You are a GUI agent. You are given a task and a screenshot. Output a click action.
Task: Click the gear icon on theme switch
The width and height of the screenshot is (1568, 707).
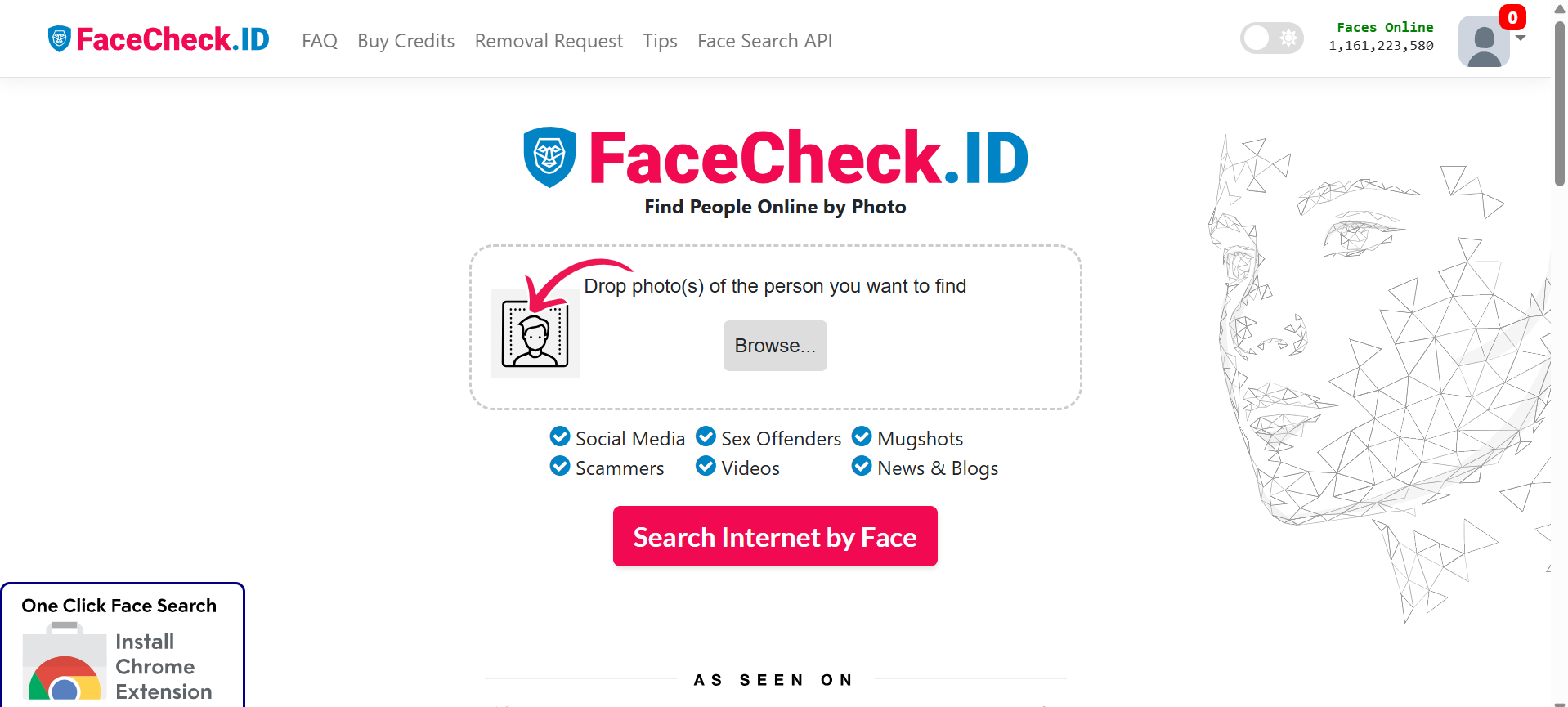[x=1288, y=38]
